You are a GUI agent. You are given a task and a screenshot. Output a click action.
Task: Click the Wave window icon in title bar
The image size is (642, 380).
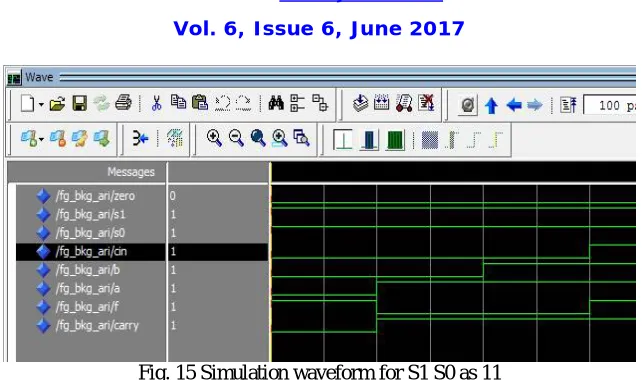click(x=14, y=78)
